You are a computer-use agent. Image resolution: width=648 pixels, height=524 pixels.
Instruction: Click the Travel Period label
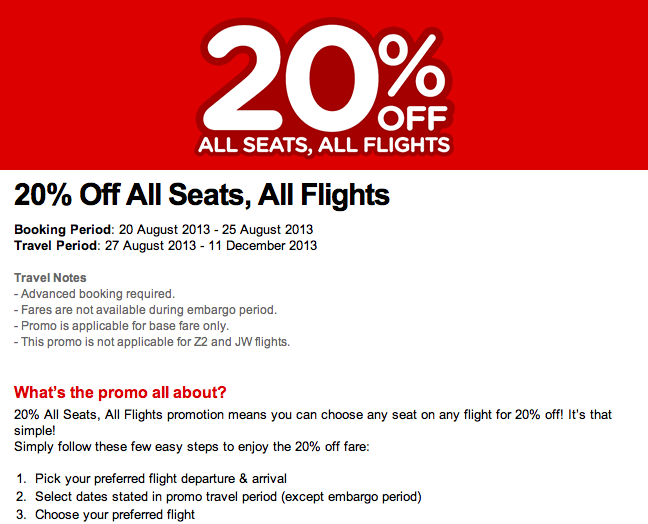[56, 245]
